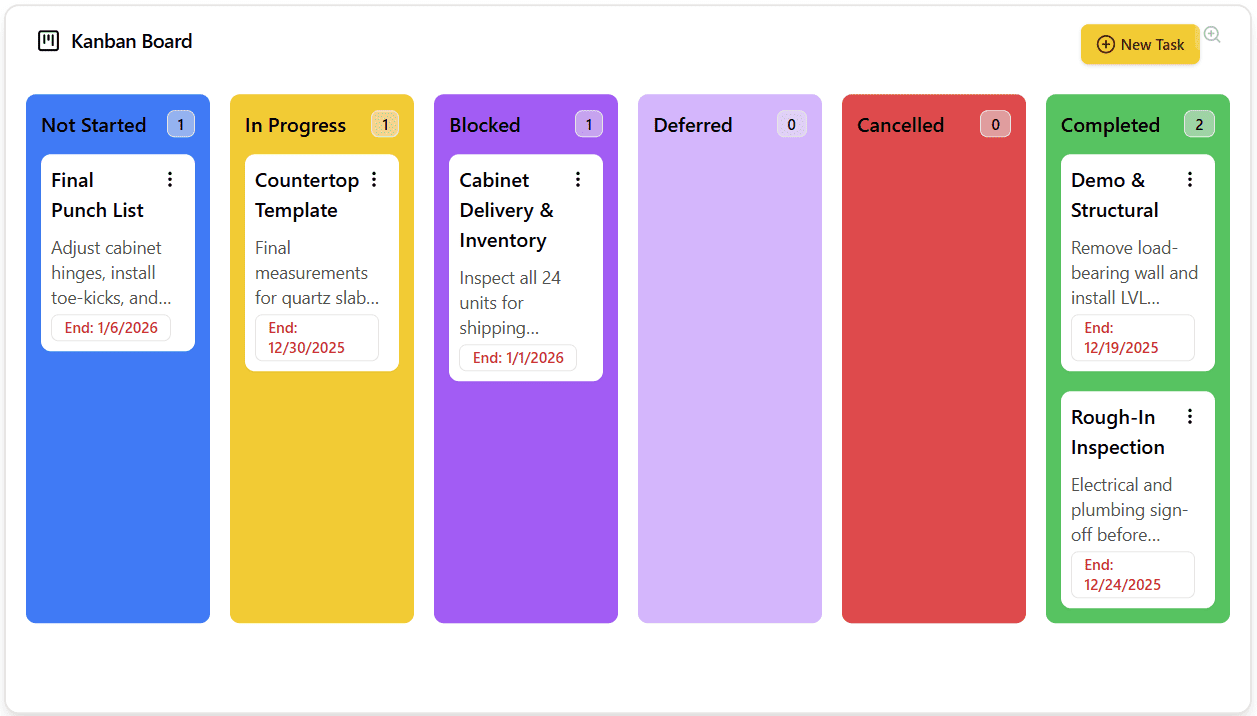The image size is (1257, 716).
Task: Click the Completed column count badge
Action: (x=1200, y=124)
